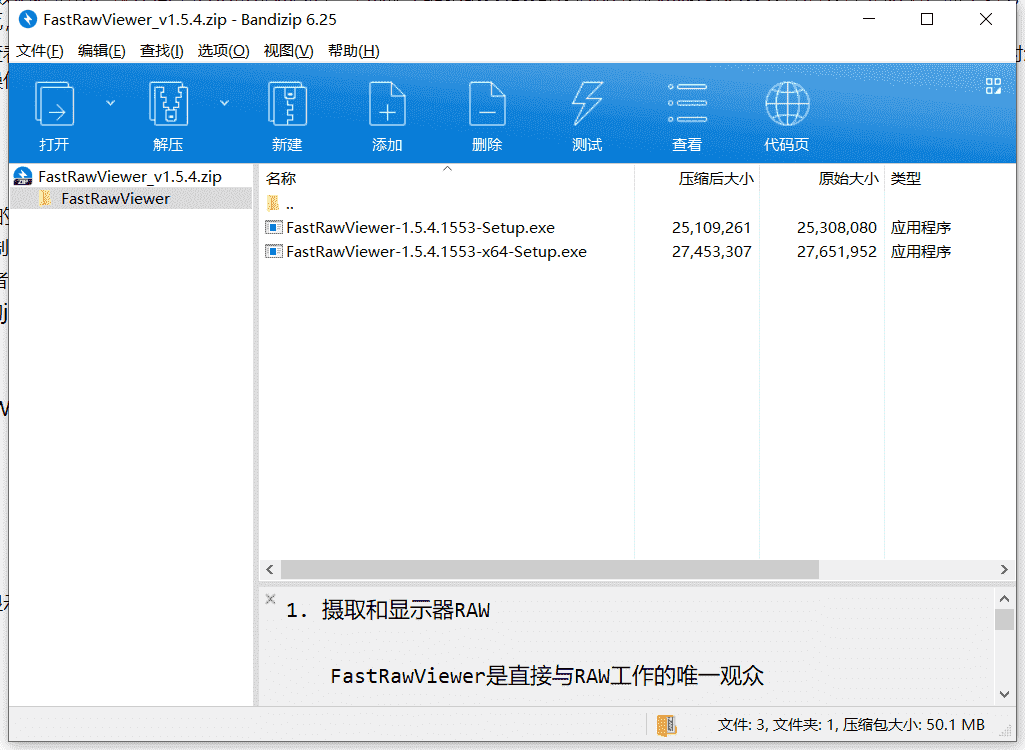This screenshot has width=1025, height=750.
Task: Click the status text showing 压缩包大小: 50.1 MB
Action: [x=913, y=724]
